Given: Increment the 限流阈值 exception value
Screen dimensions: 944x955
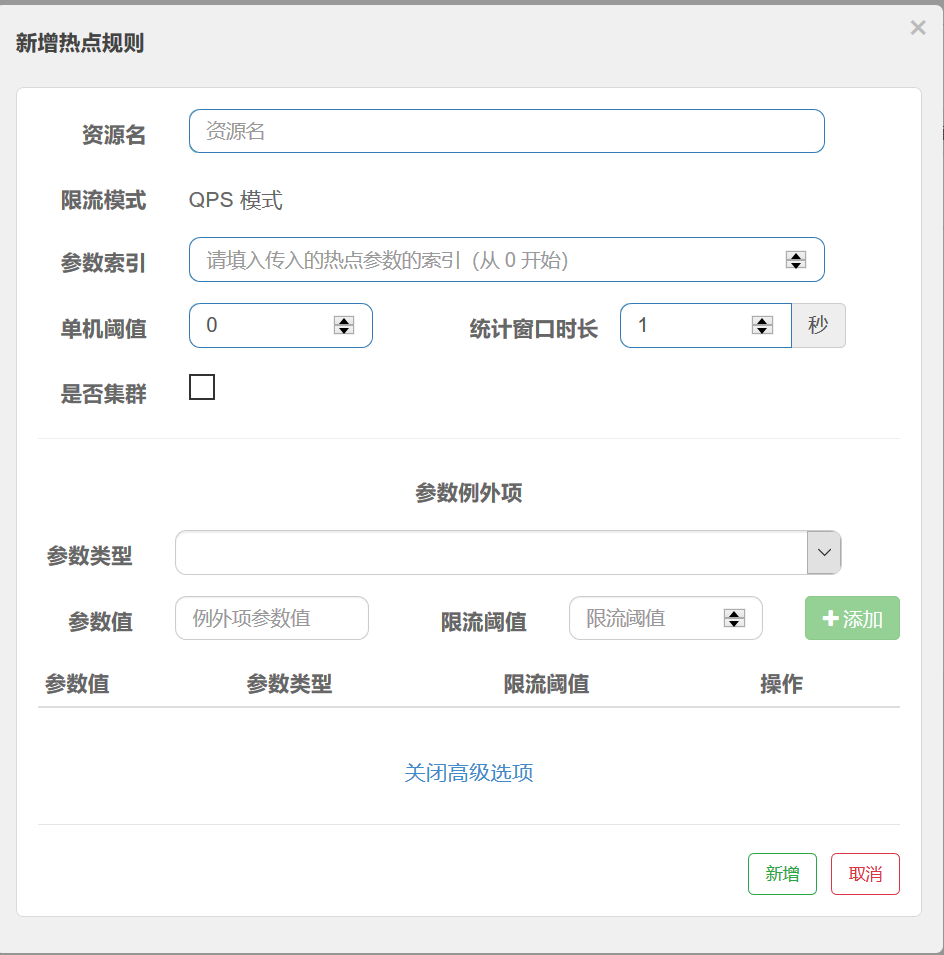Looking at the screenshot, I should [735, 613].
